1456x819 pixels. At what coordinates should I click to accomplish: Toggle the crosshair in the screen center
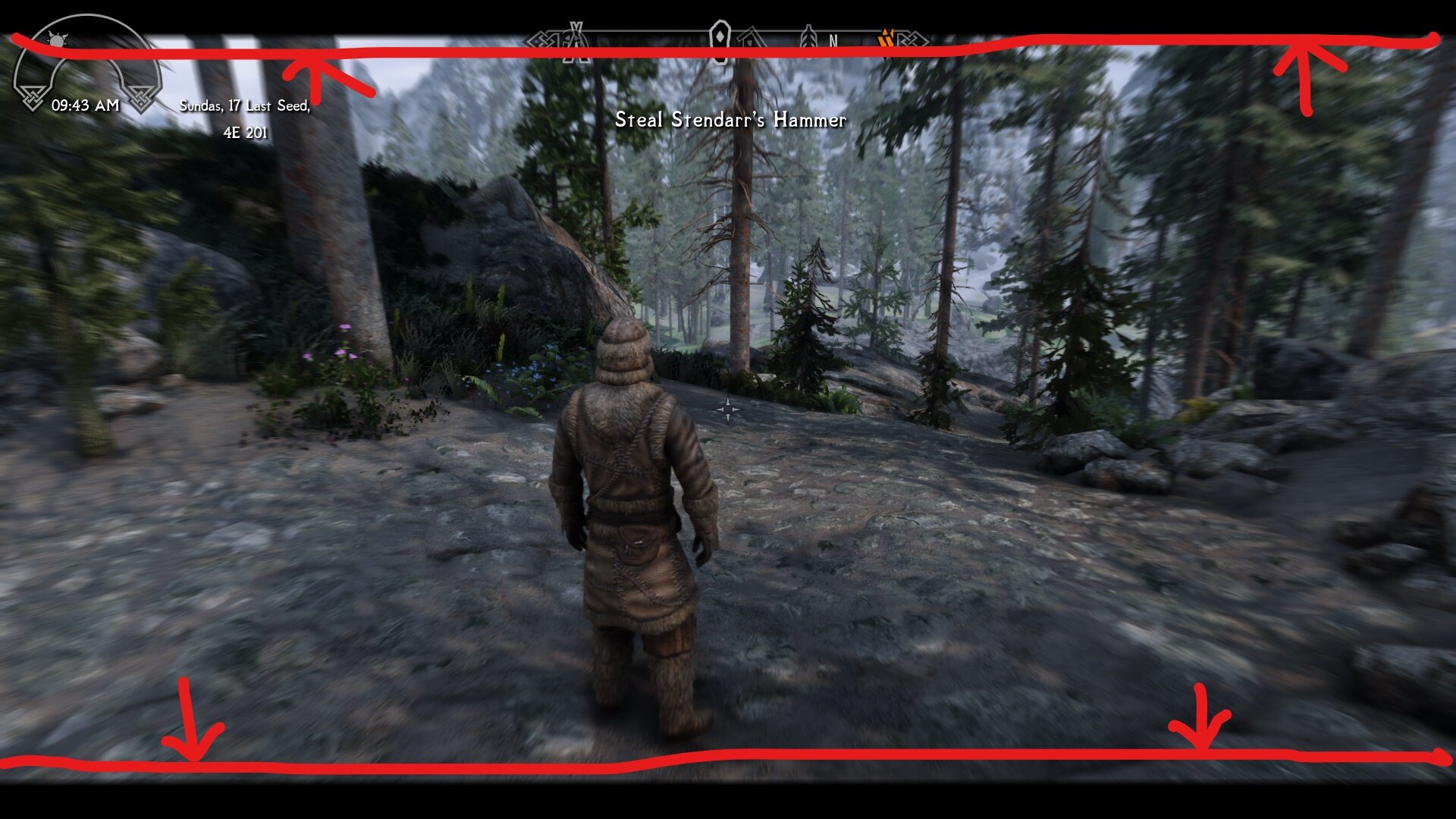730,408
